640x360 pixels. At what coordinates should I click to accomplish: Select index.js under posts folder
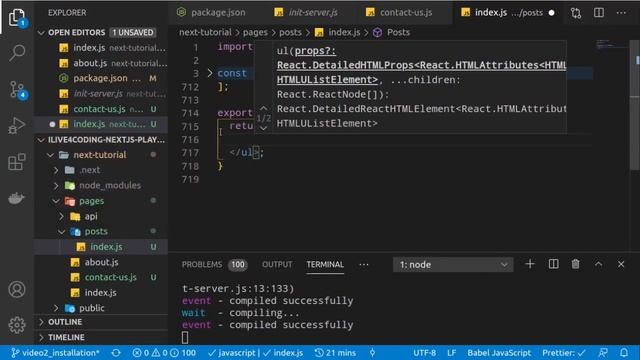(101, 247)
